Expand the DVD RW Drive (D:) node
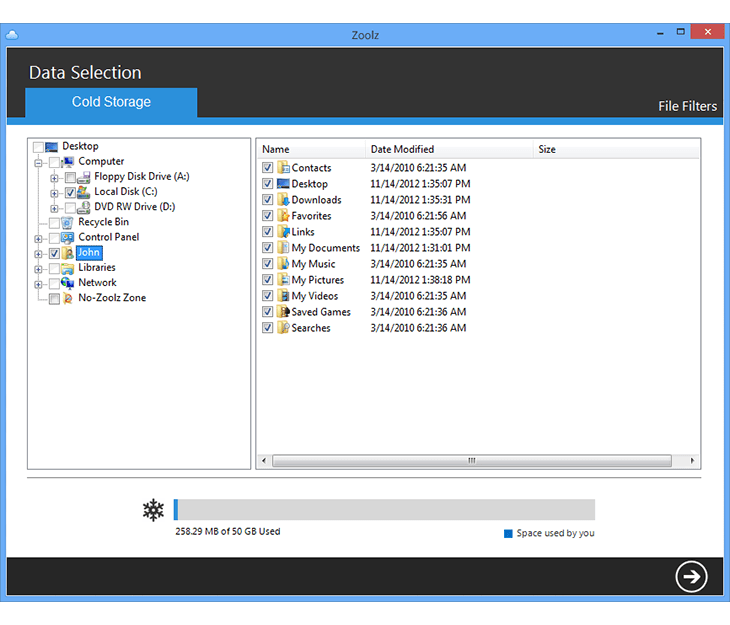This screenshot has width=730, height=625. coord(54,208)
